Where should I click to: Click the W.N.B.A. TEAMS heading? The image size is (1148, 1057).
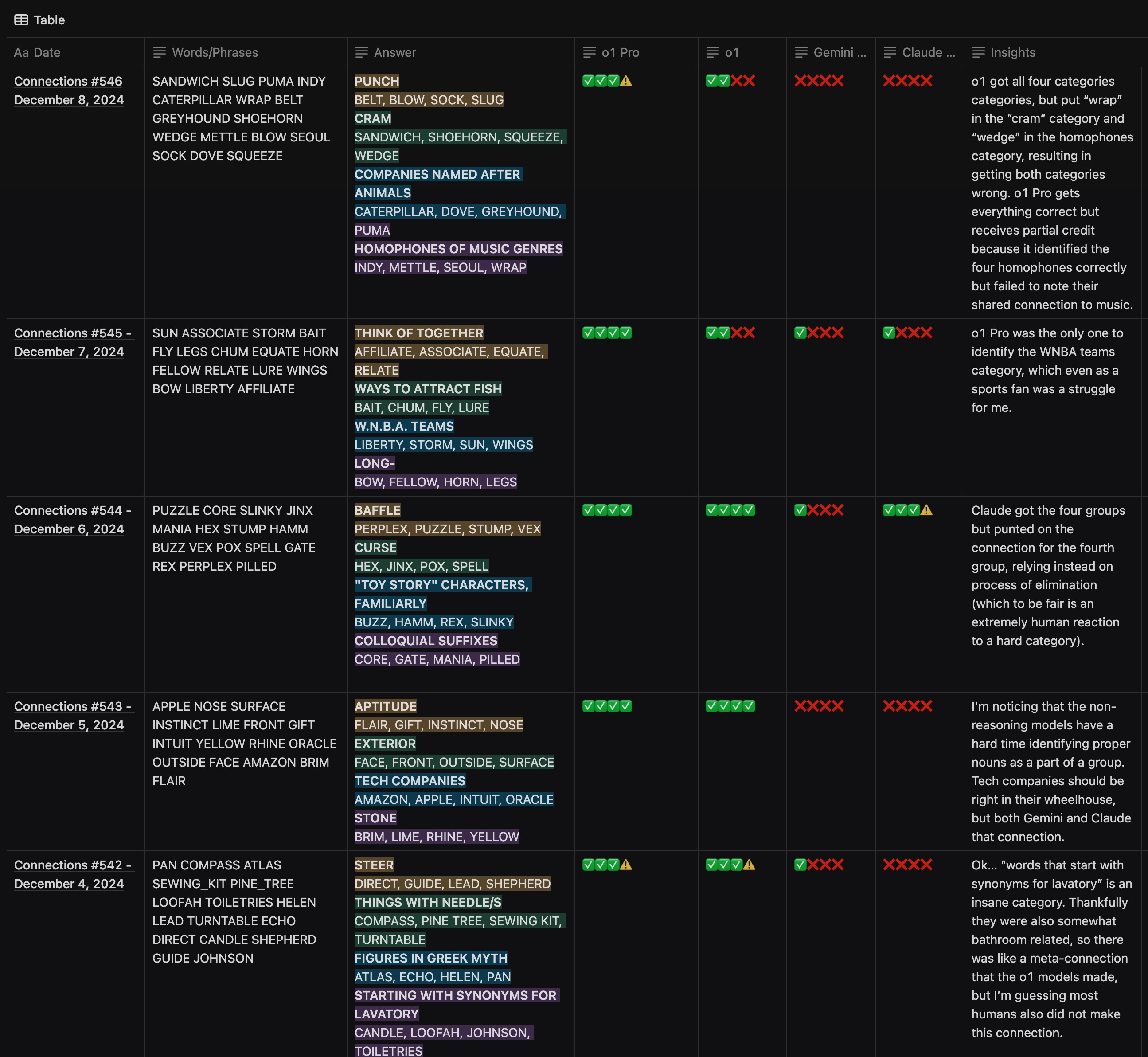[x=404, y=426]
